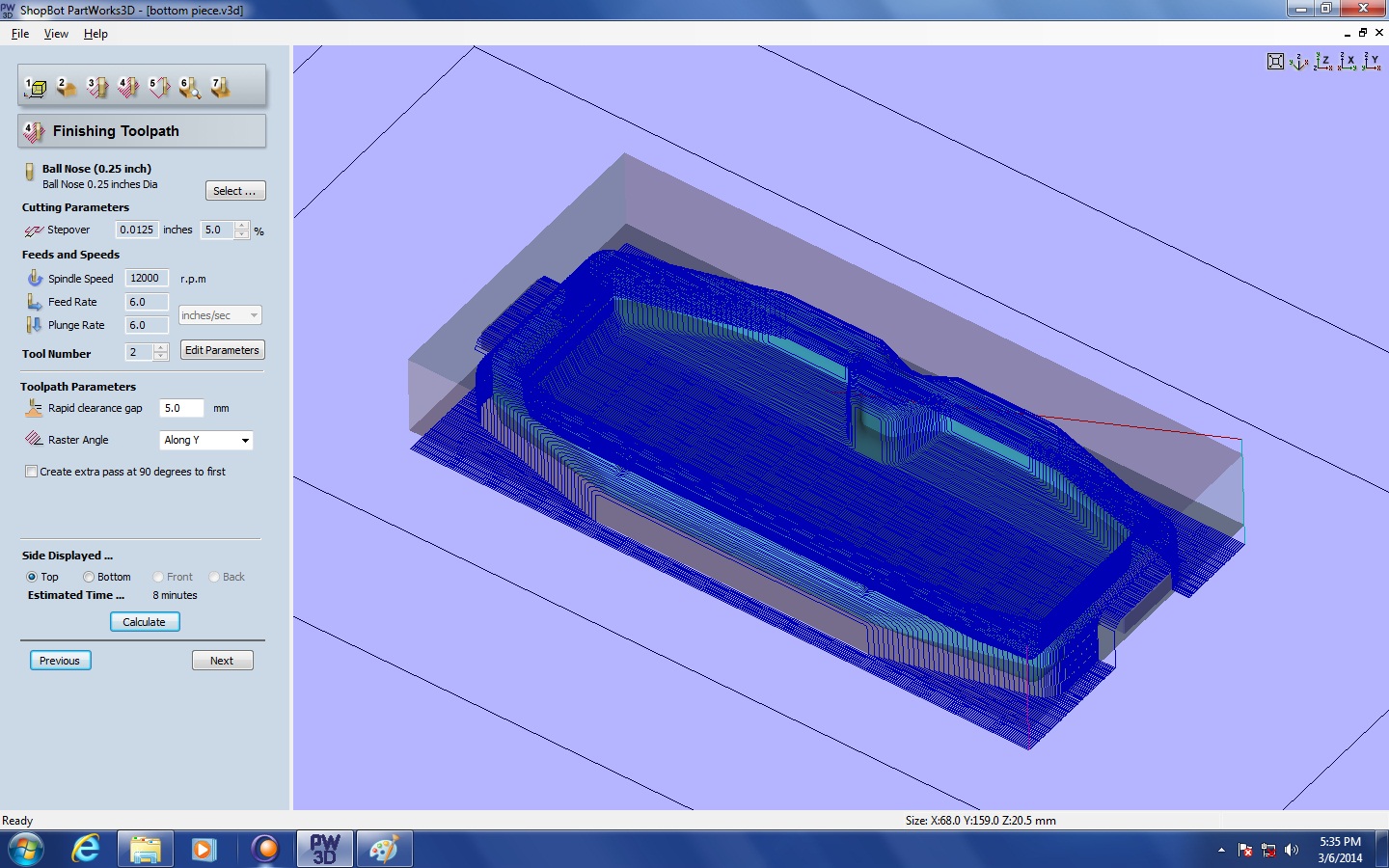Click the taskbar clock

[1340, 850]
